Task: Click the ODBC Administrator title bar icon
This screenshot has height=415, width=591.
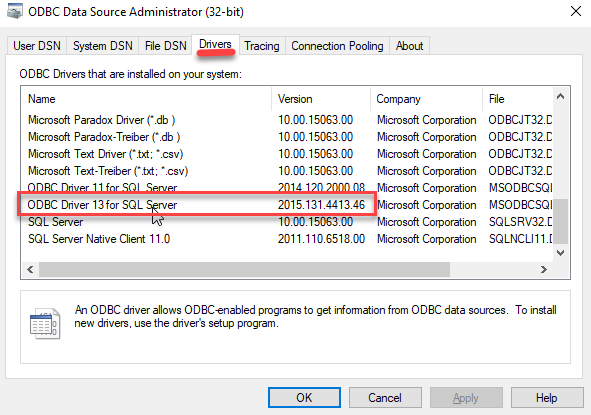Action: (x=15, y=11)
